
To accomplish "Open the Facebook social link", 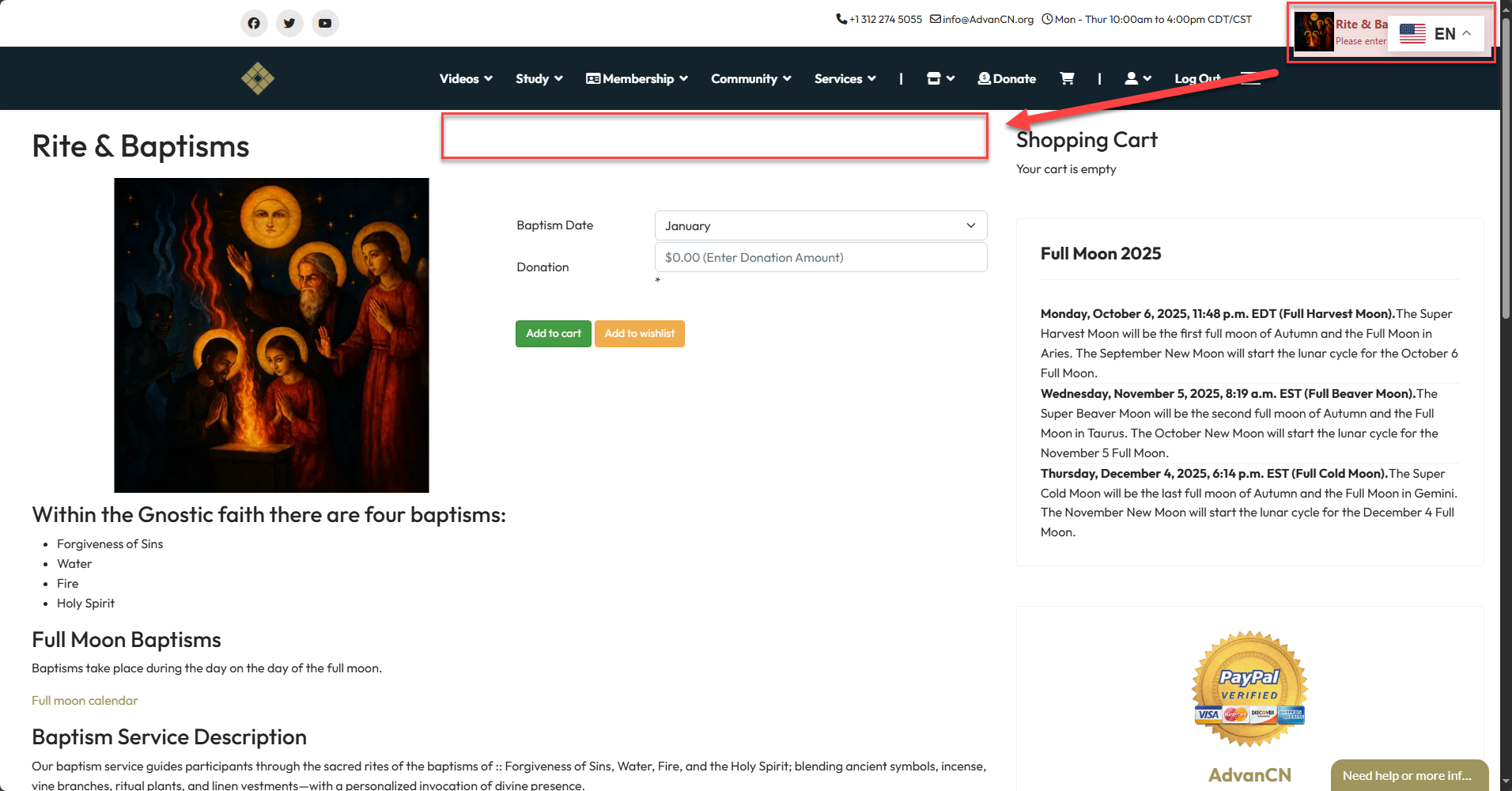I will click(x=254, y=23).
